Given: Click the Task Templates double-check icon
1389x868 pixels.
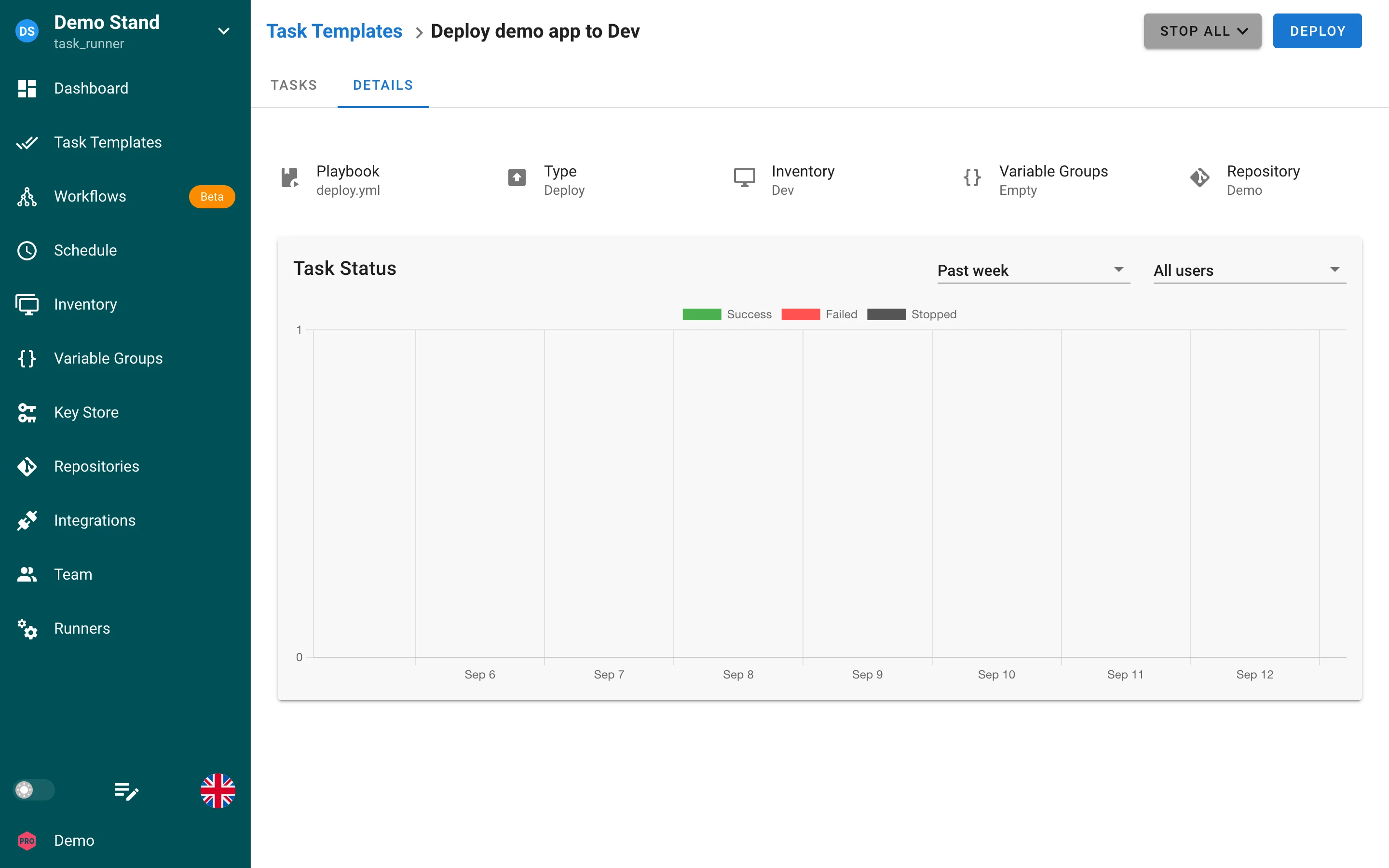Looking at the screenshot, I should [27, 142].
